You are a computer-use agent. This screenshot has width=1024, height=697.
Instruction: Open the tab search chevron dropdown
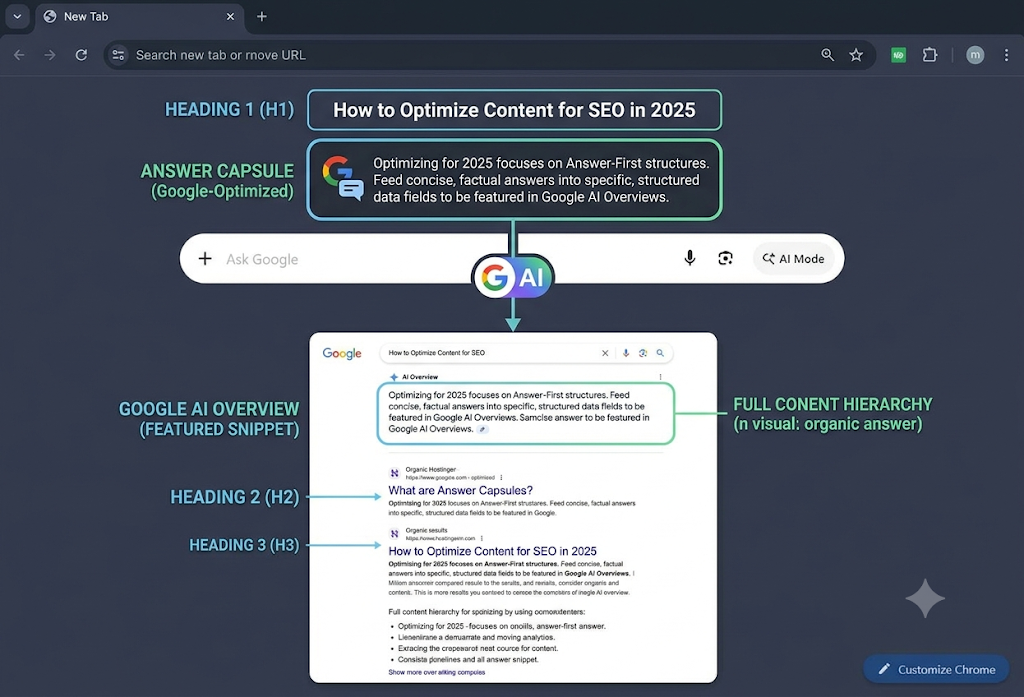tap(17, 16)
